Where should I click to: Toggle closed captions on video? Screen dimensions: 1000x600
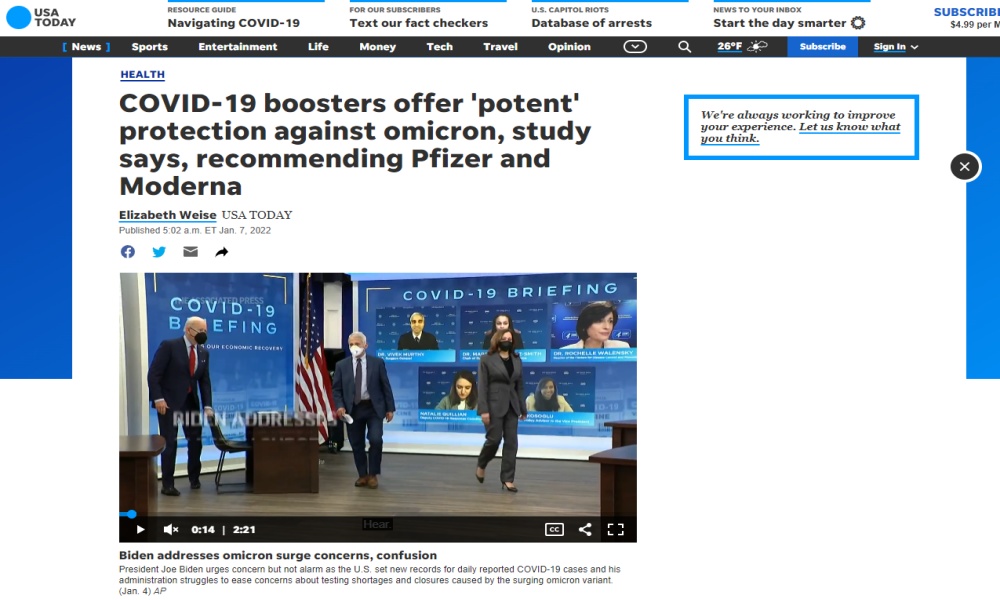coord(554,530)
